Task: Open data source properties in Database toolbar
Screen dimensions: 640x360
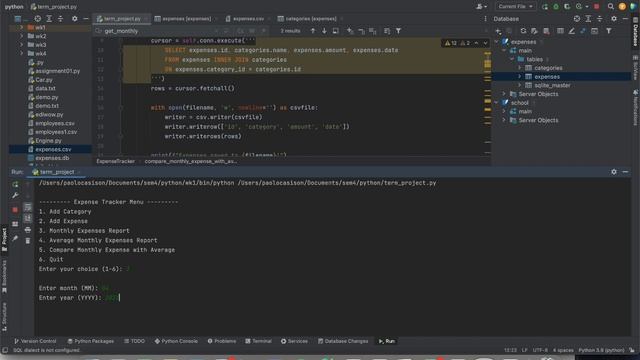Action: click(x=534, y=31)
